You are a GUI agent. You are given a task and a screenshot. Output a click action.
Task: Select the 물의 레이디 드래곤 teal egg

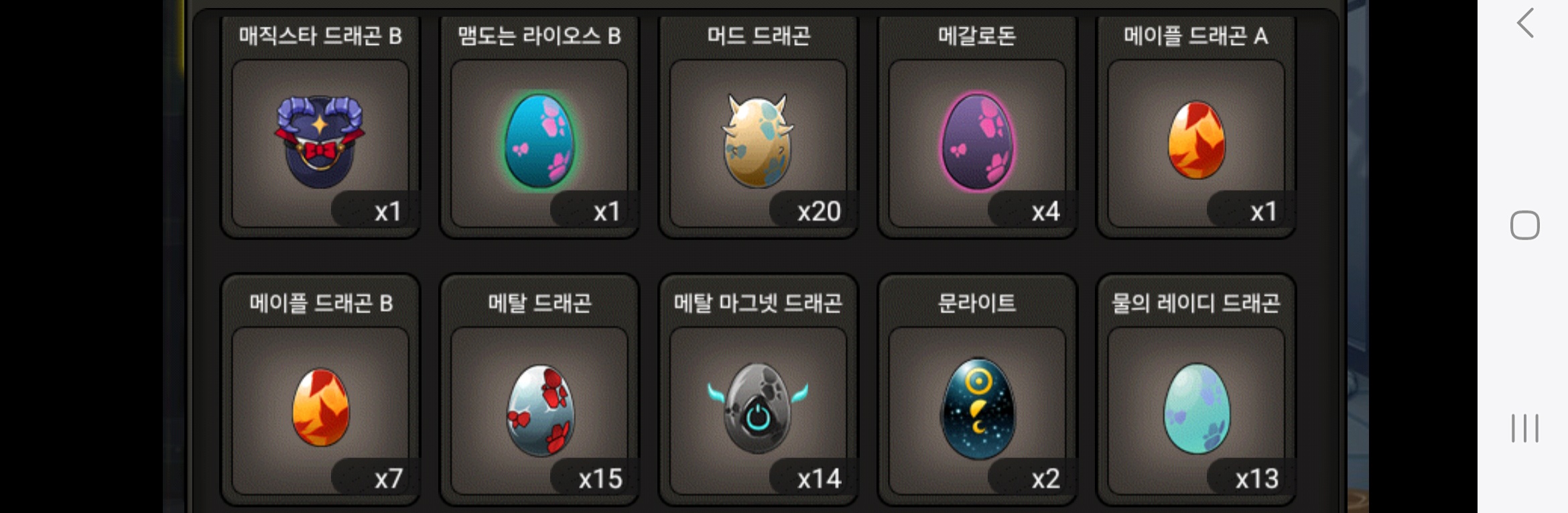(x=1197, y=409)
